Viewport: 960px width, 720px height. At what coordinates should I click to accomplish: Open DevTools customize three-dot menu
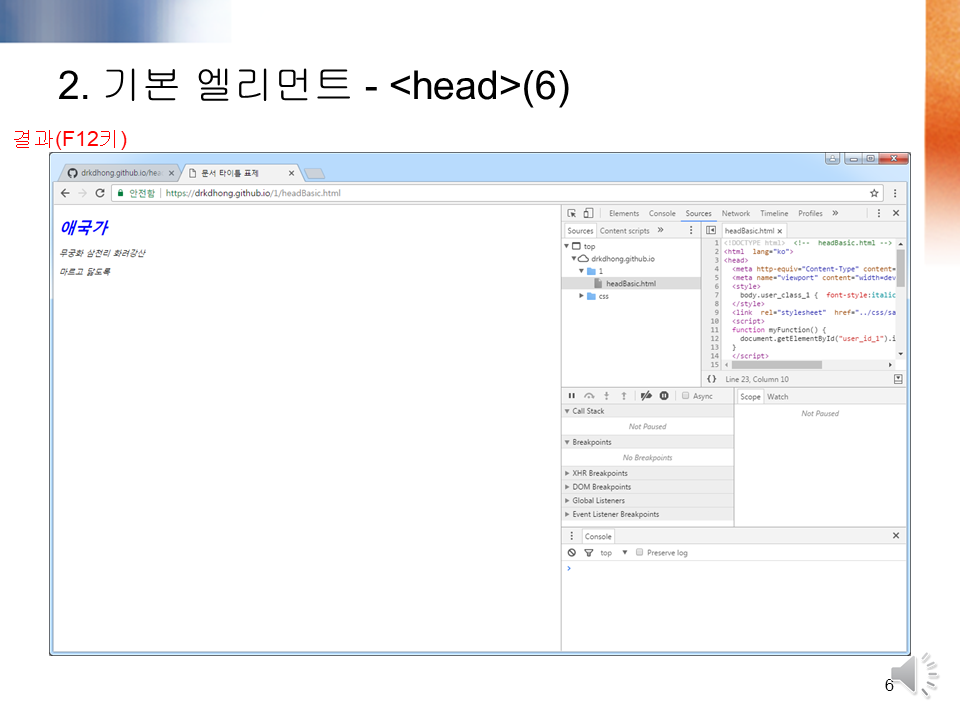click(x=879, y=213)
